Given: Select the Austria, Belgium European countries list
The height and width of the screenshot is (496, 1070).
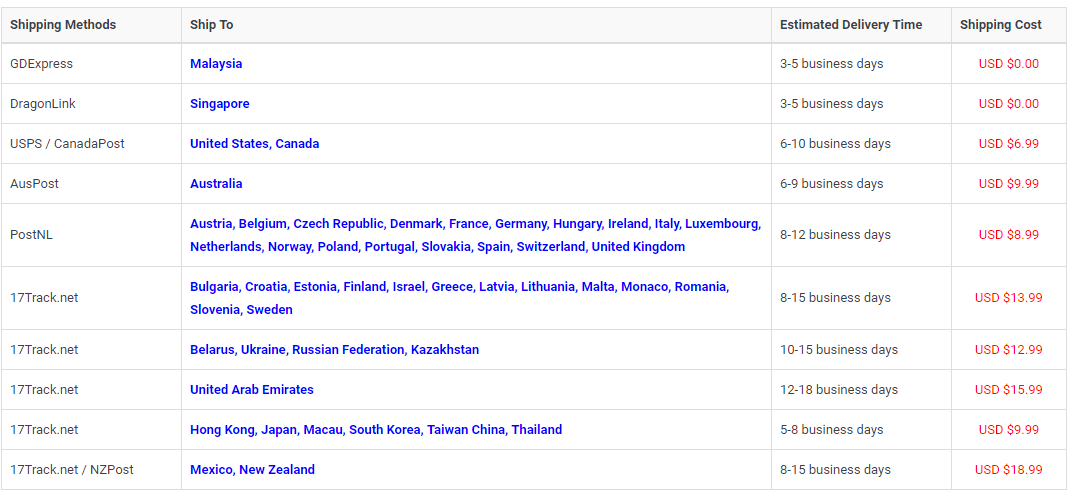Looking at the screenshot, I should [x=475, y=224].
